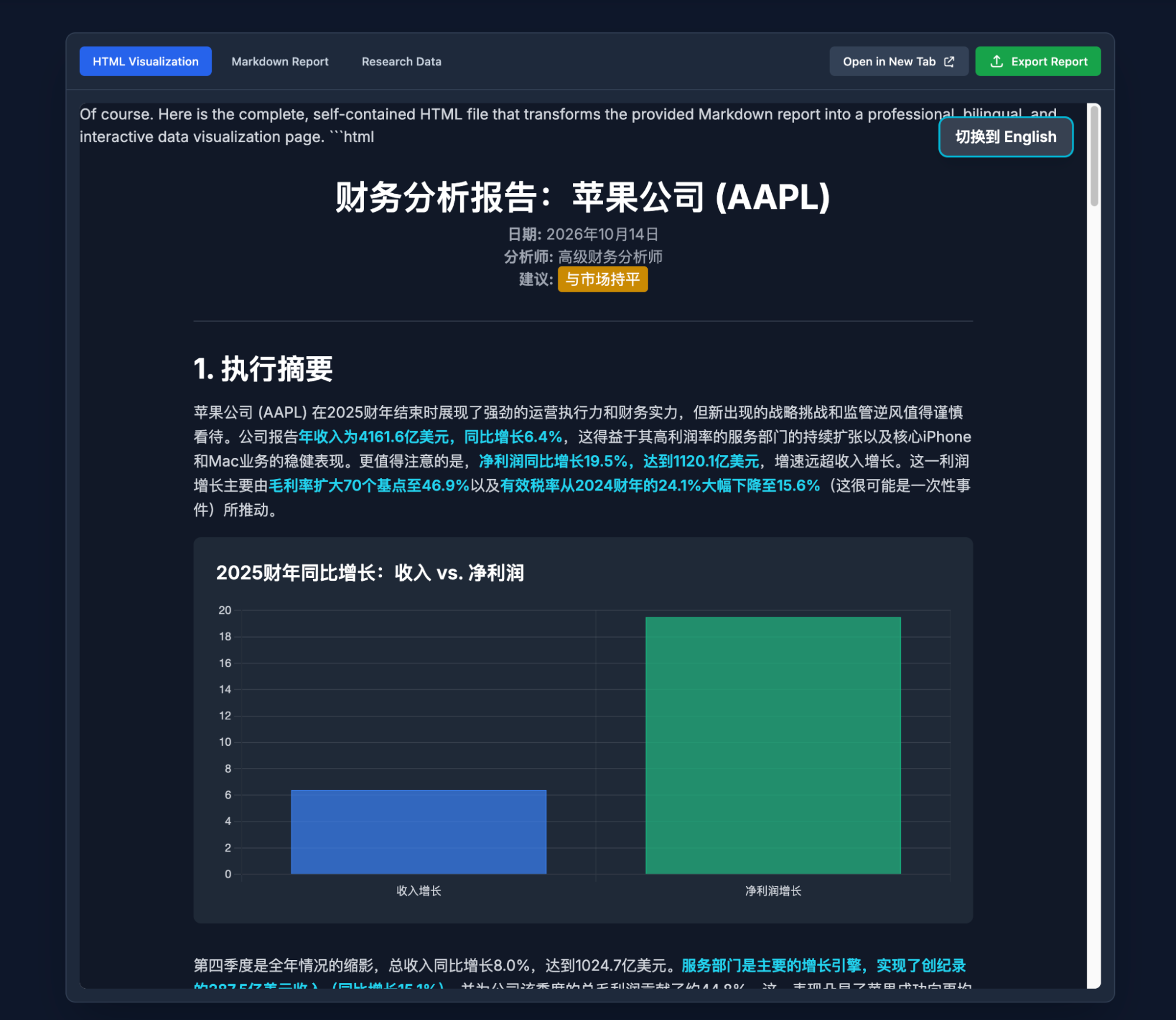Click the 与市场持平 recommendation badge
This screenshot has height=1020, width=1176.
[602, 280]
